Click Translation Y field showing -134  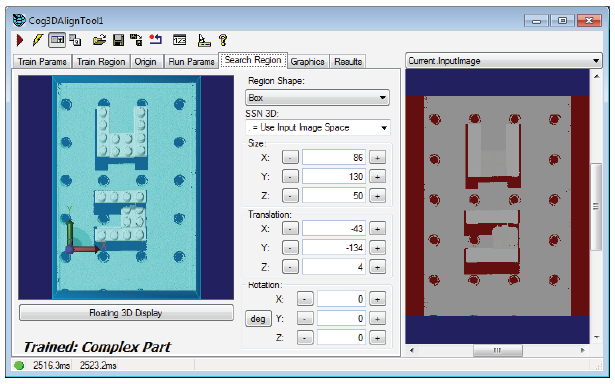pyautogui.click(x=334, y=248)
